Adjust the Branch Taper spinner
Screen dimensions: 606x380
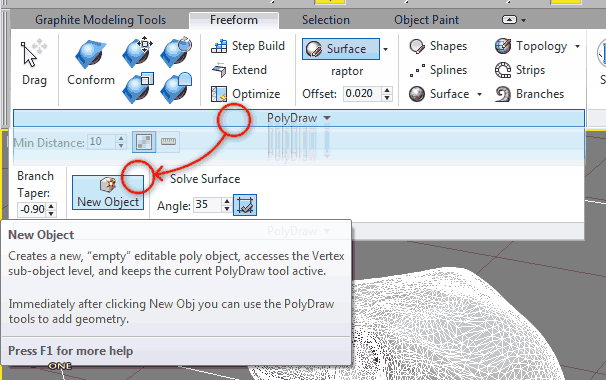tap(51, 210)
